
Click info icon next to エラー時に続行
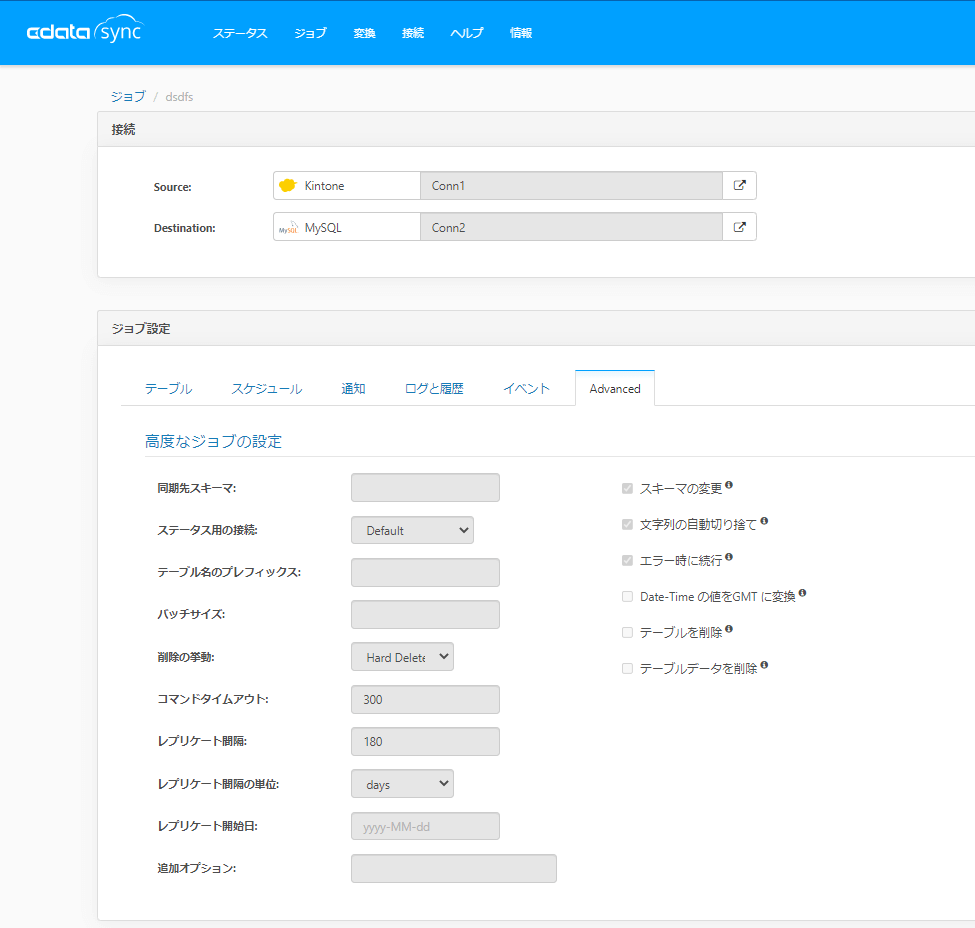tap(729, 557)
